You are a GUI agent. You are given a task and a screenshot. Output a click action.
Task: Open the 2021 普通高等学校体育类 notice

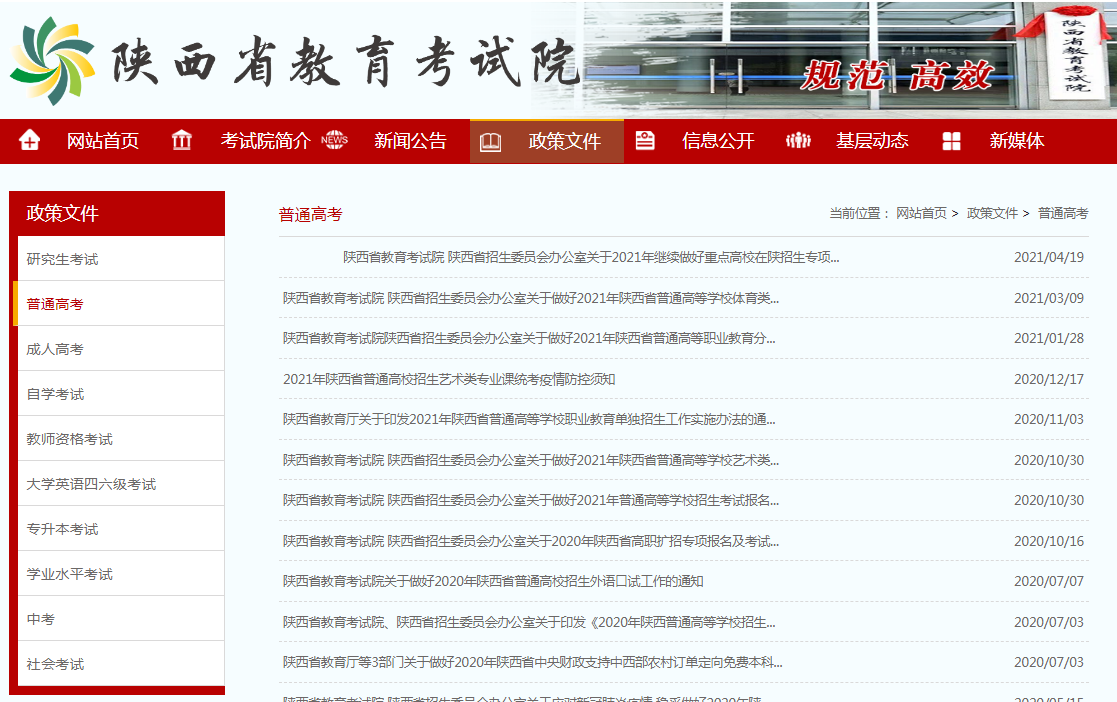point(531,298)
